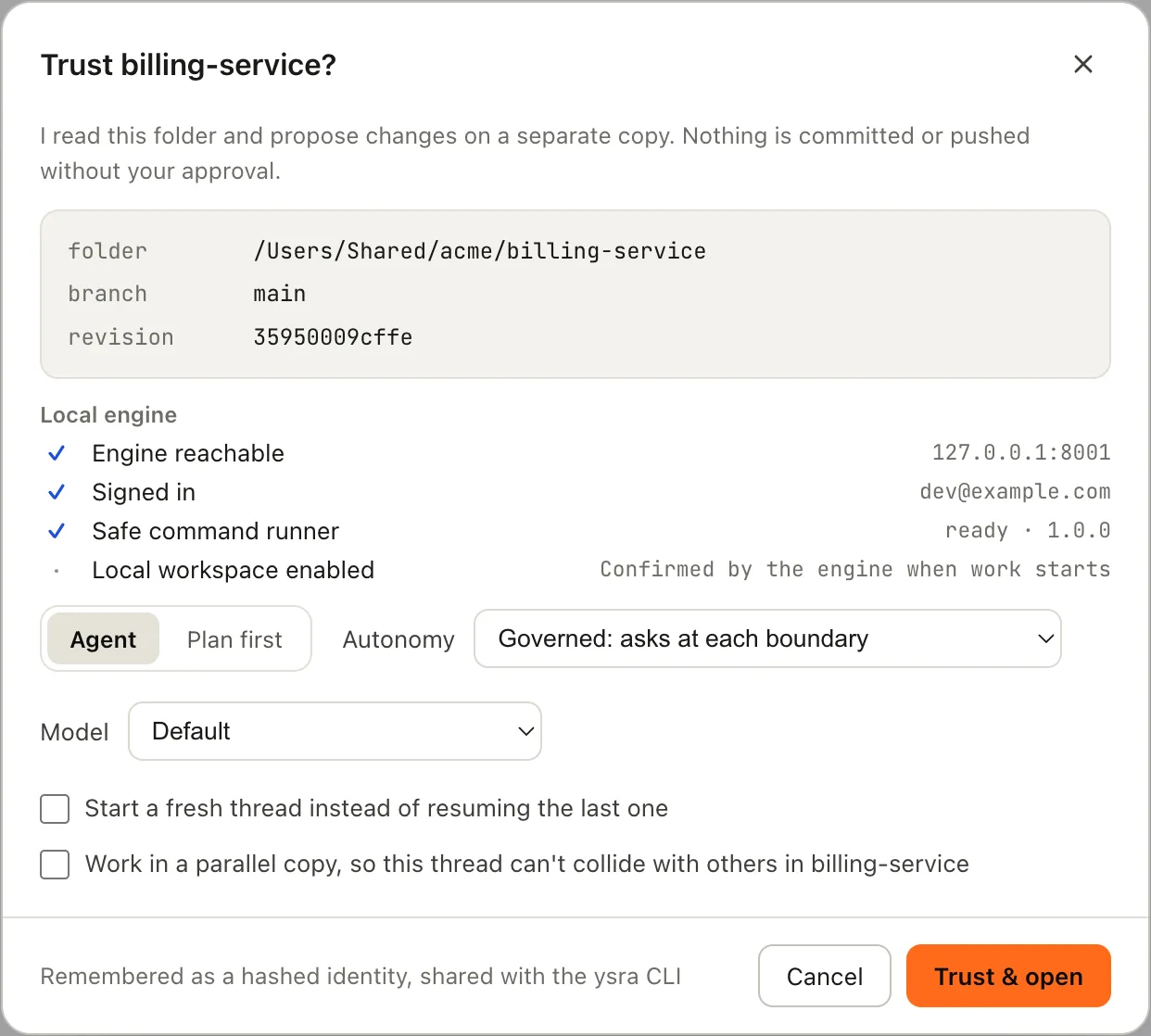Click the Autonomy dropdown chevron arrow

click(1045, 638)
